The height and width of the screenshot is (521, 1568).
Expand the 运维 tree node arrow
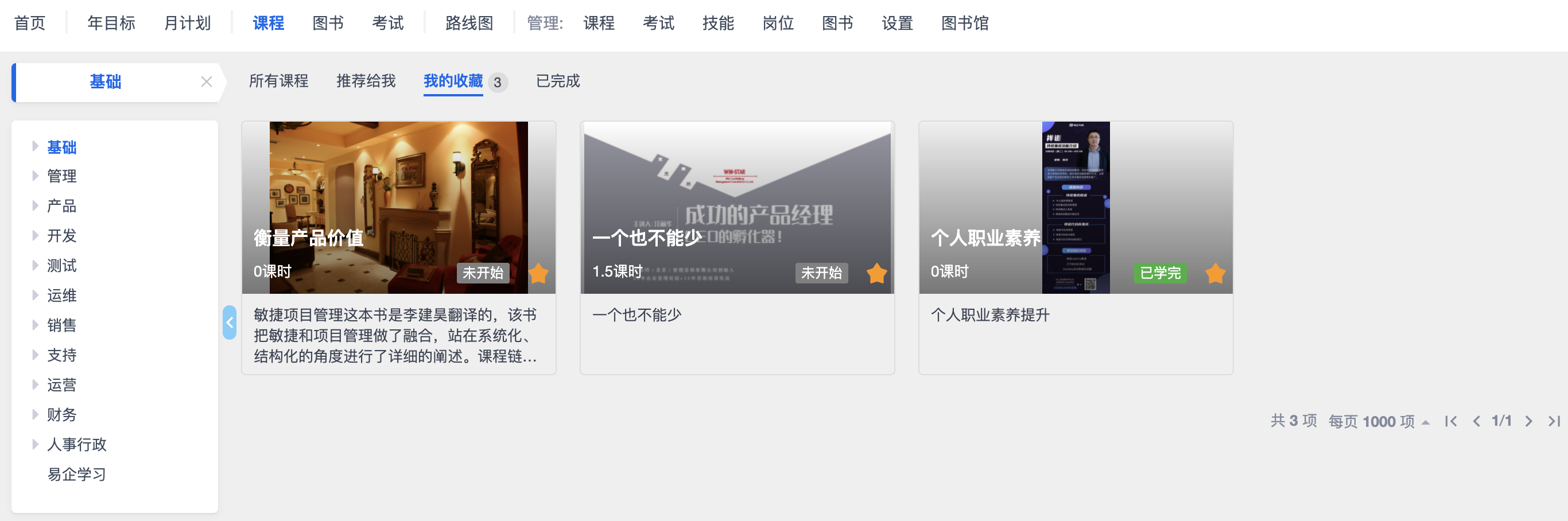click(36, 295)
